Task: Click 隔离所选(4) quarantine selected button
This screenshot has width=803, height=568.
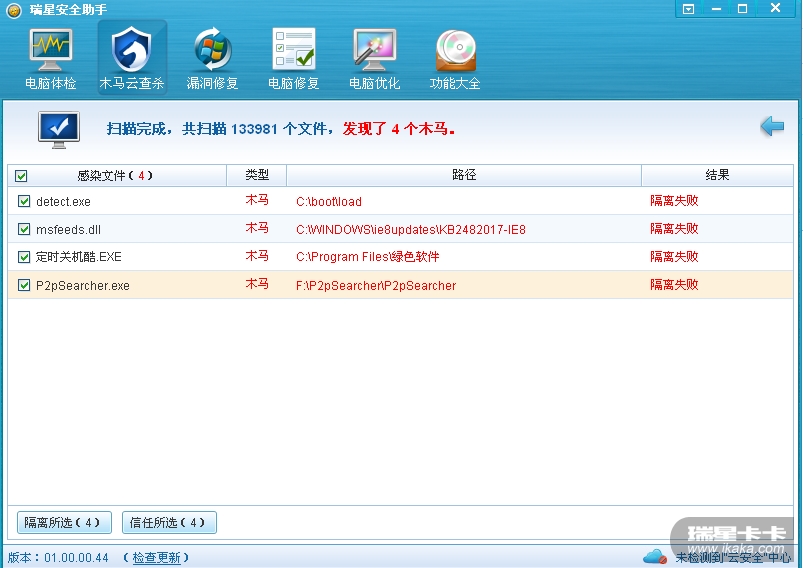Action: click(x=64, y=522)
